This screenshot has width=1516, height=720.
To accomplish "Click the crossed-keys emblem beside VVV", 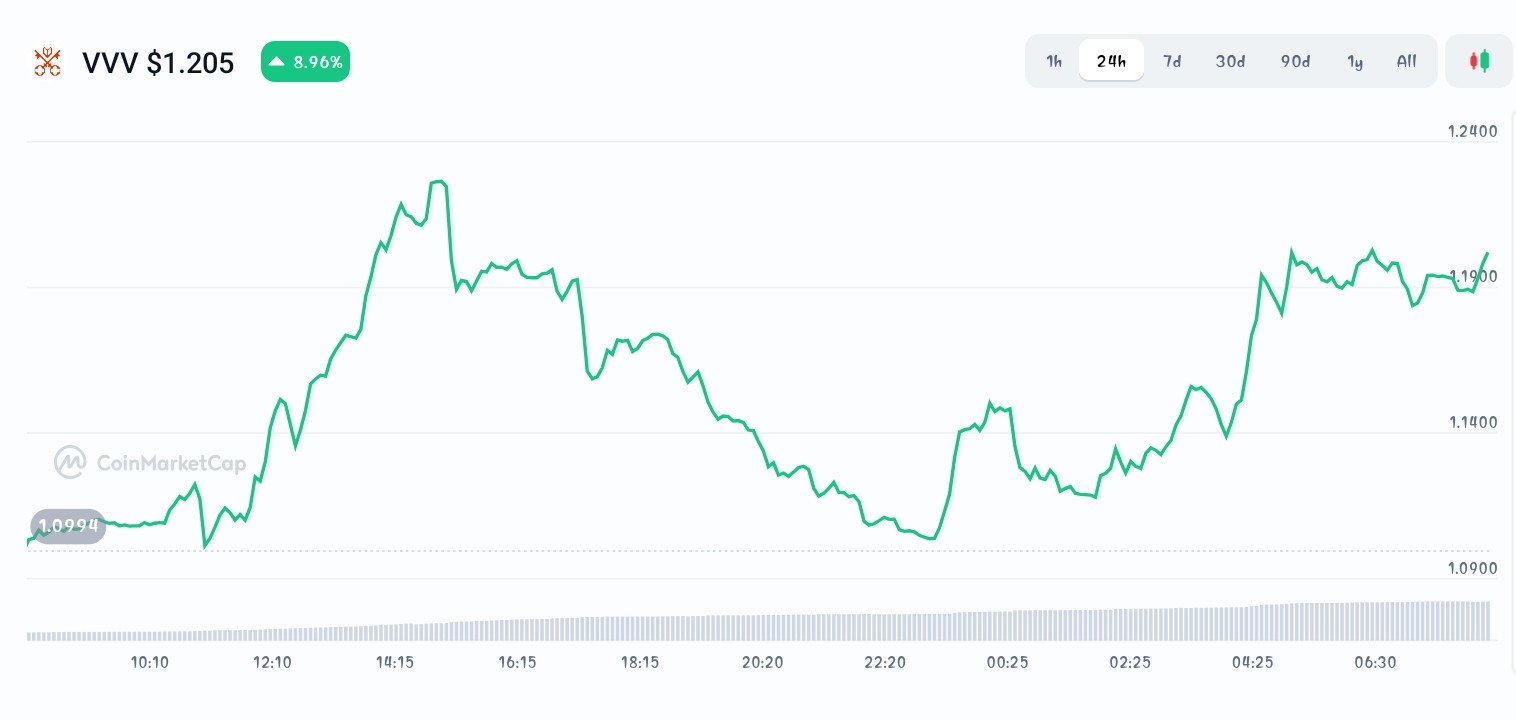I will point(47,61).
